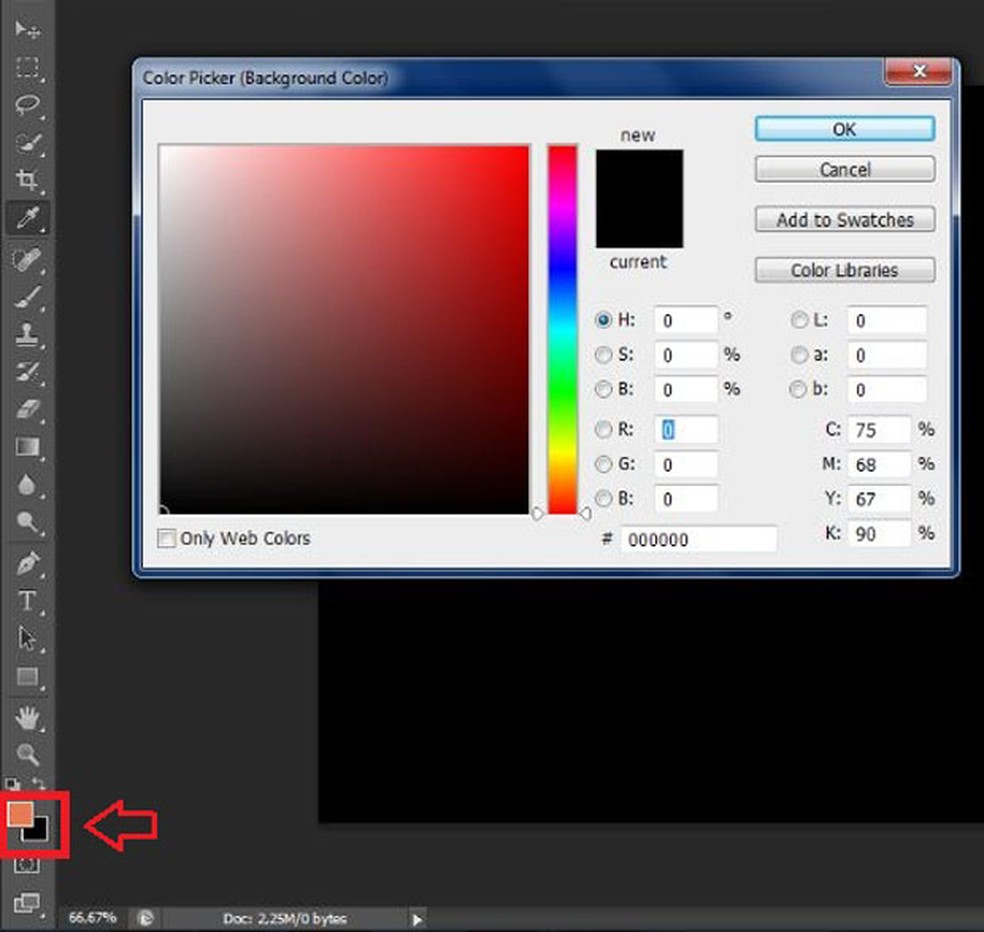This screenshot has height=932, width=984.
Task: Click inside the red color field
Action: (344, 329)
